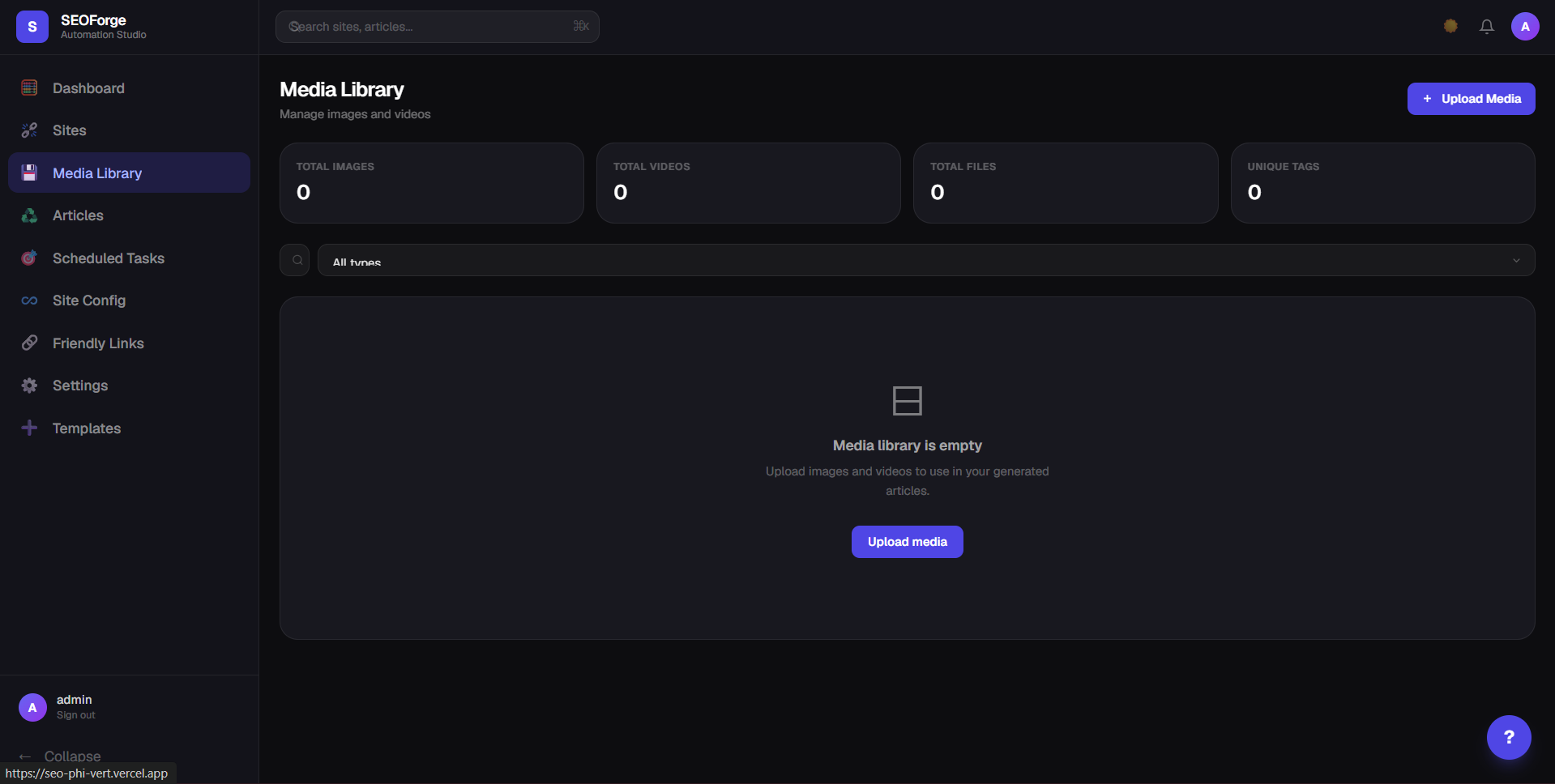
Task: Click the 'Media library is empty' text
Action: click(907, 445)
